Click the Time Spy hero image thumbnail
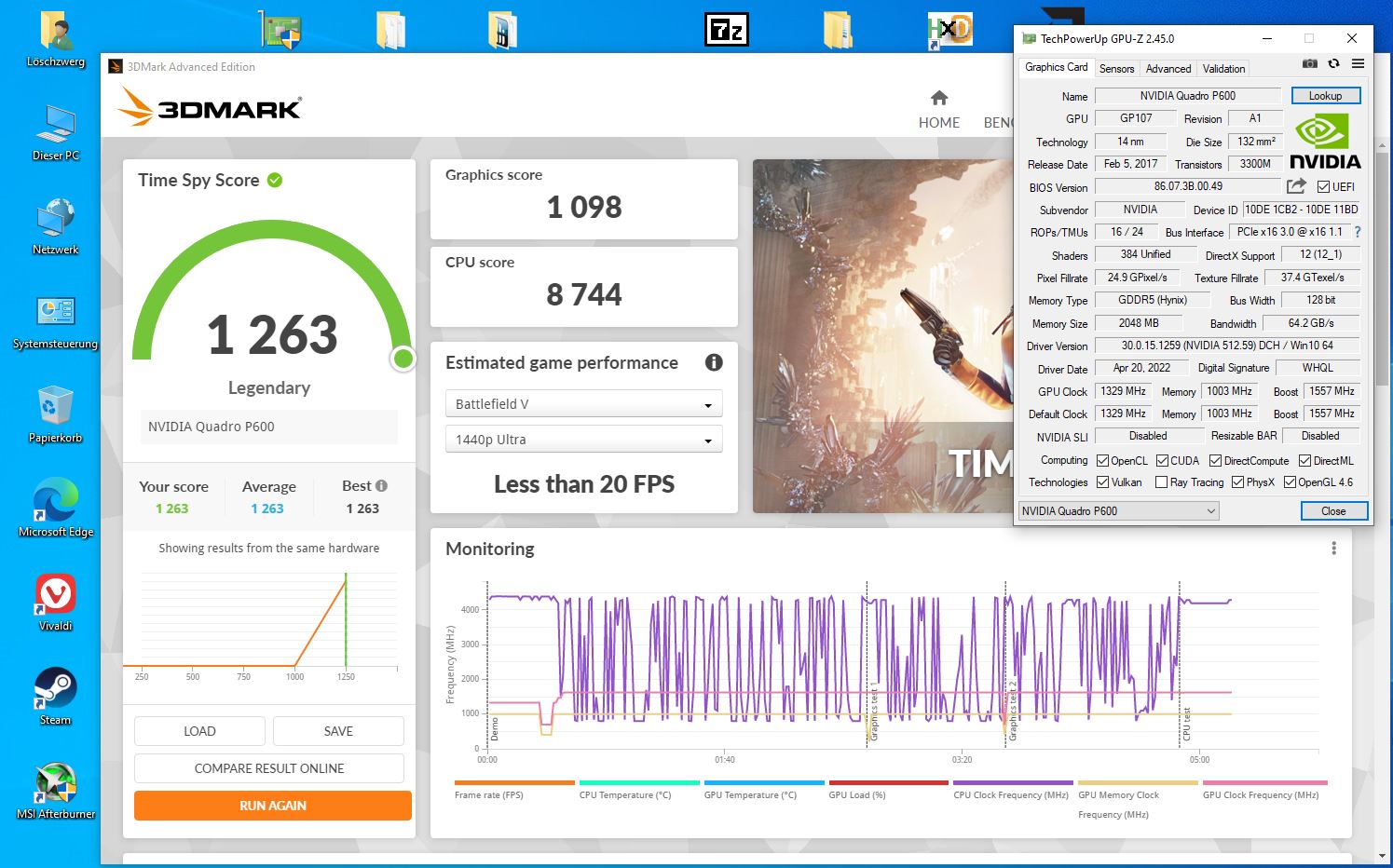Image resolution: width=1393 pixels, height=868 pixels. click(x=882, y=336)
